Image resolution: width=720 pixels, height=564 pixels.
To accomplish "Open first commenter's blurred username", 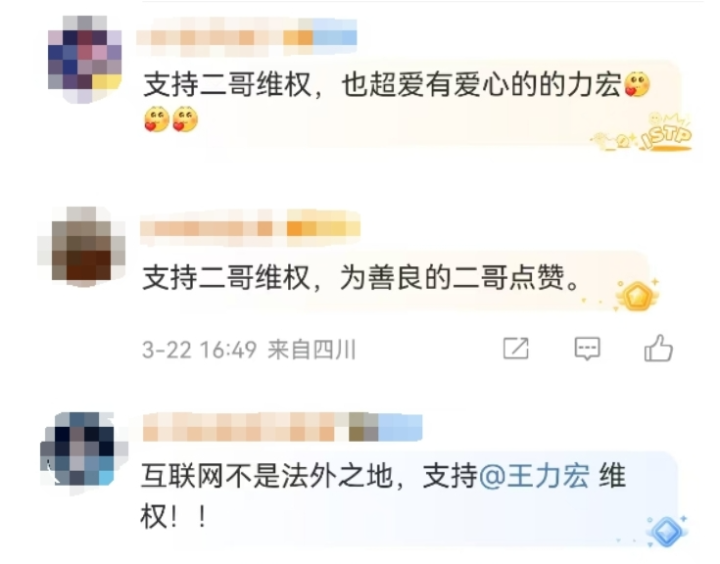I will 247,38.
